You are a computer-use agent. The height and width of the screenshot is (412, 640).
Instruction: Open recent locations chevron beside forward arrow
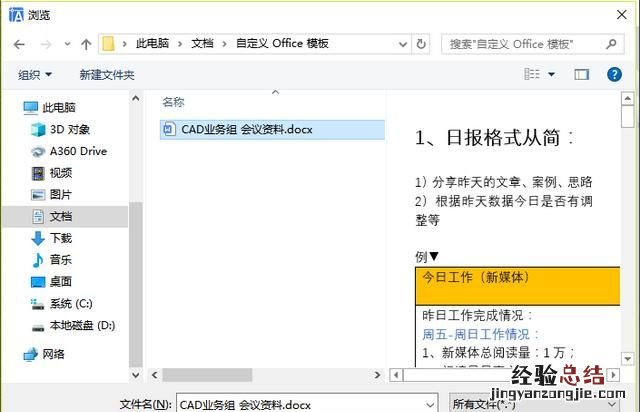(67, 44)
